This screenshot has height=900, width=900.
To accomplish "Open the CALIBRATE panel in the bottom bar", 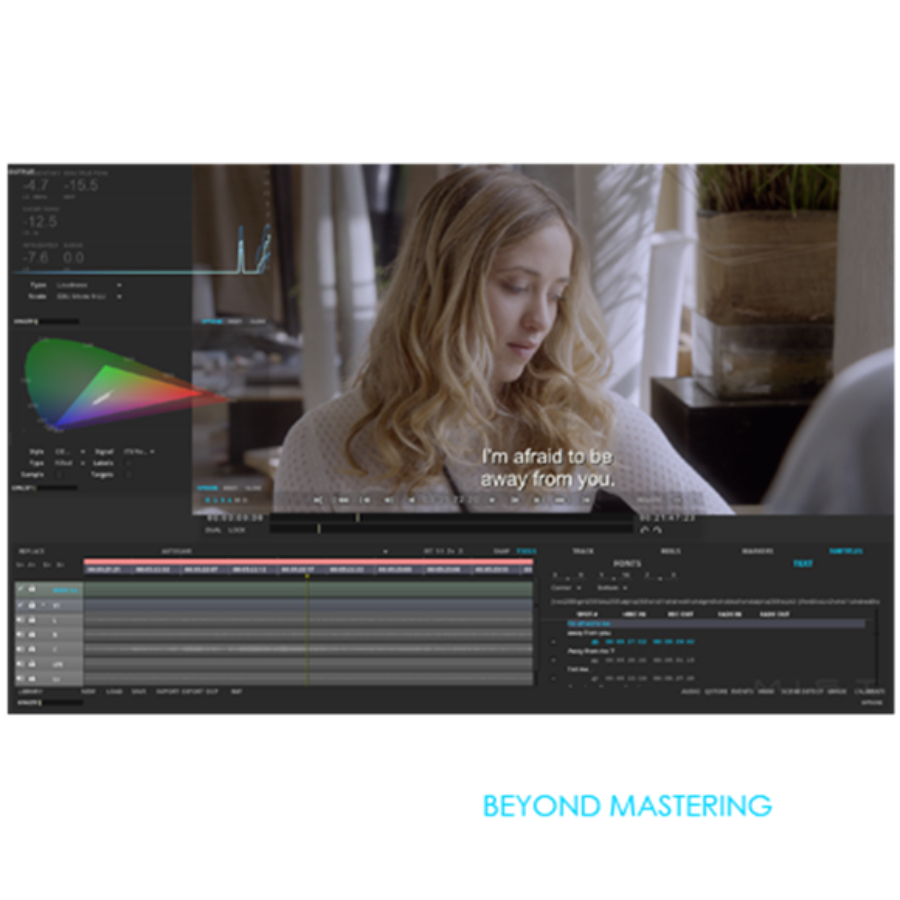I will 870,692.
